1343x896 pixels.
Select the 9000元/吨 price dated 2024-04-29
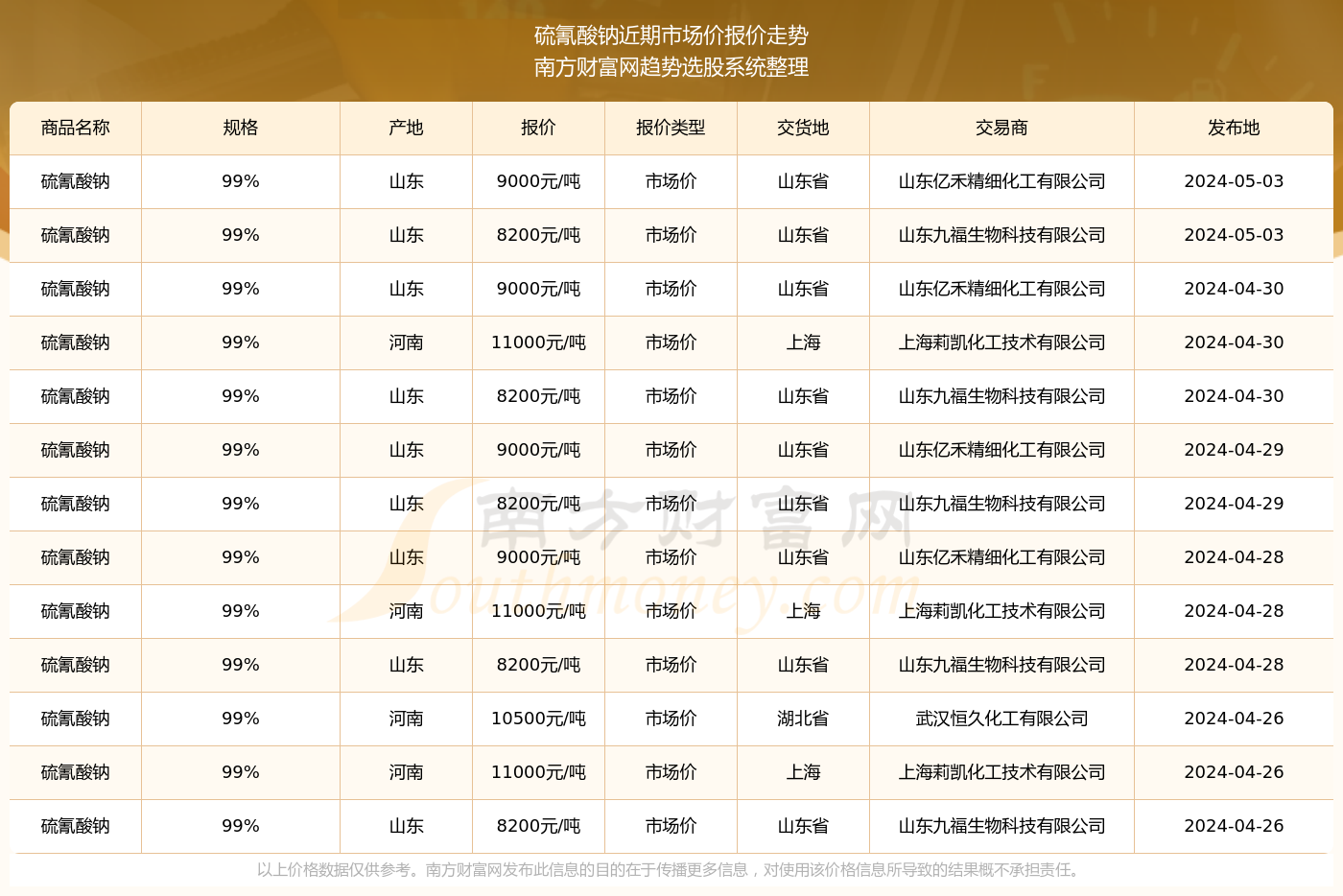[x=539, y=450]
